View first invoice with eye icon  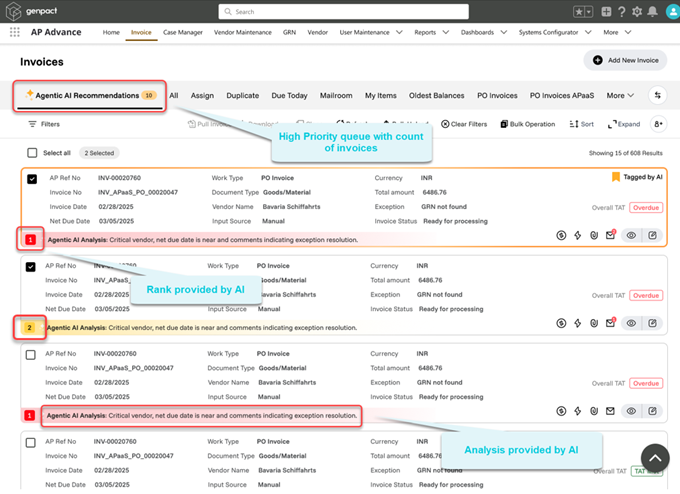(x=631, y=236)
